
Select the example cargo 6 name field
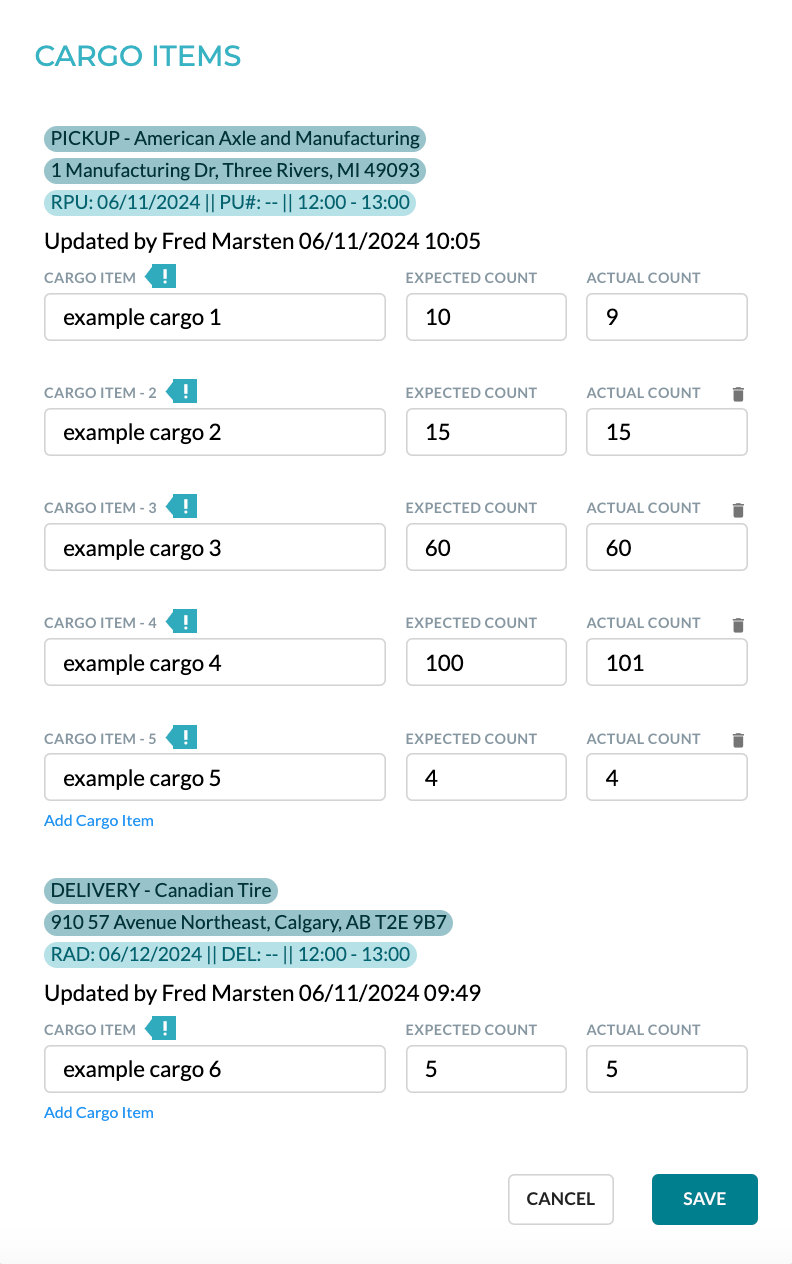[x=215, y=1069]
